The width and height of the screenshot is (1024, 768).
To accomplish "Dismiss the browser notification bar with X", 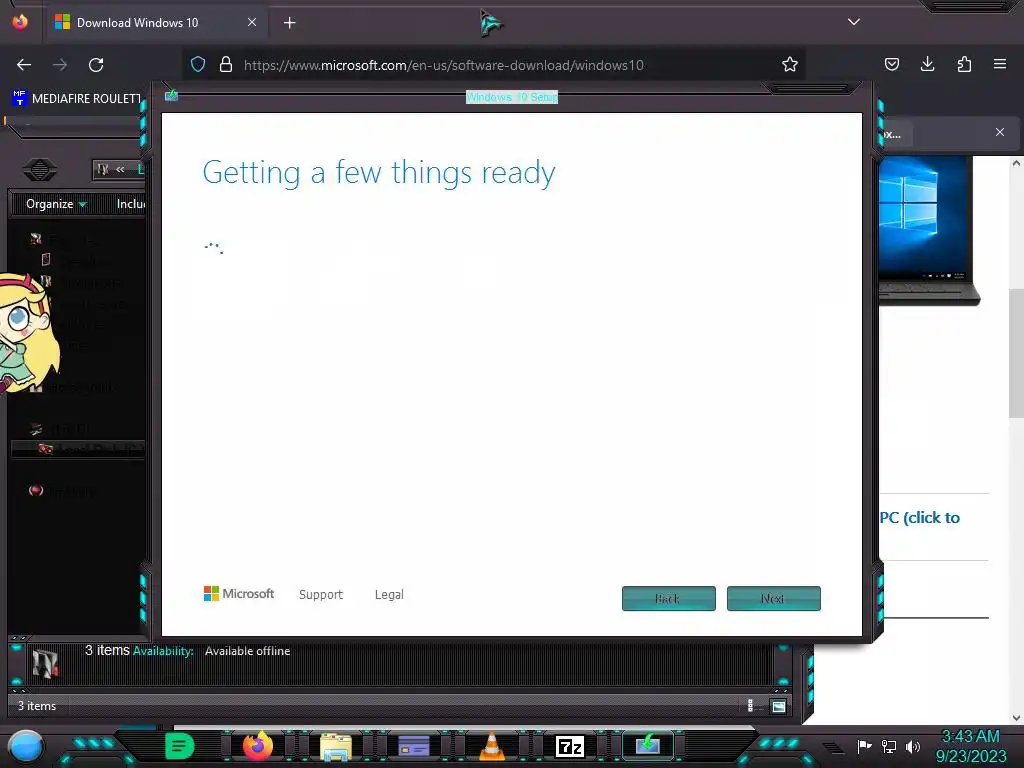I will click(1000, 132).
